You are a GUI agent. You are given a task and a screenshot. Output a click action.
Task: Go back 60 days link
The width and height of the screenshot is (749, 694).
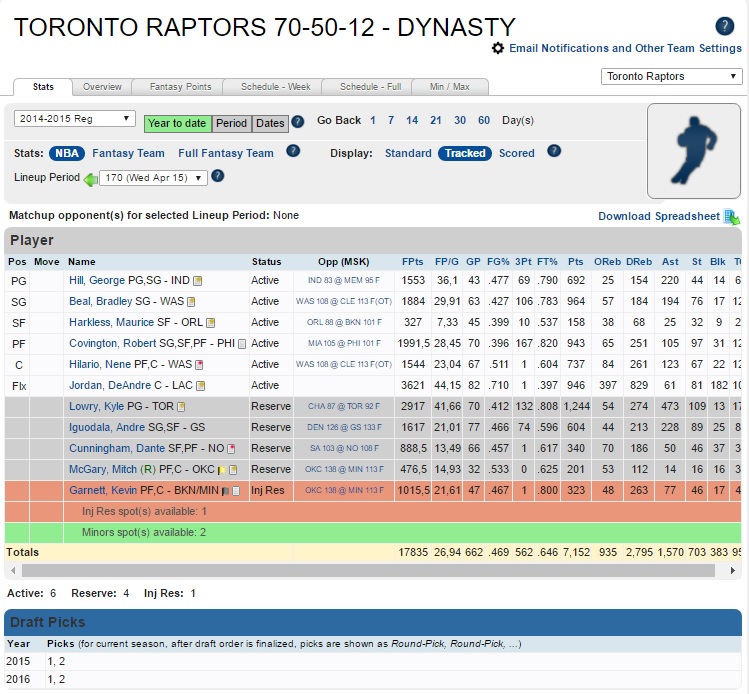click(x=483, y=120)
